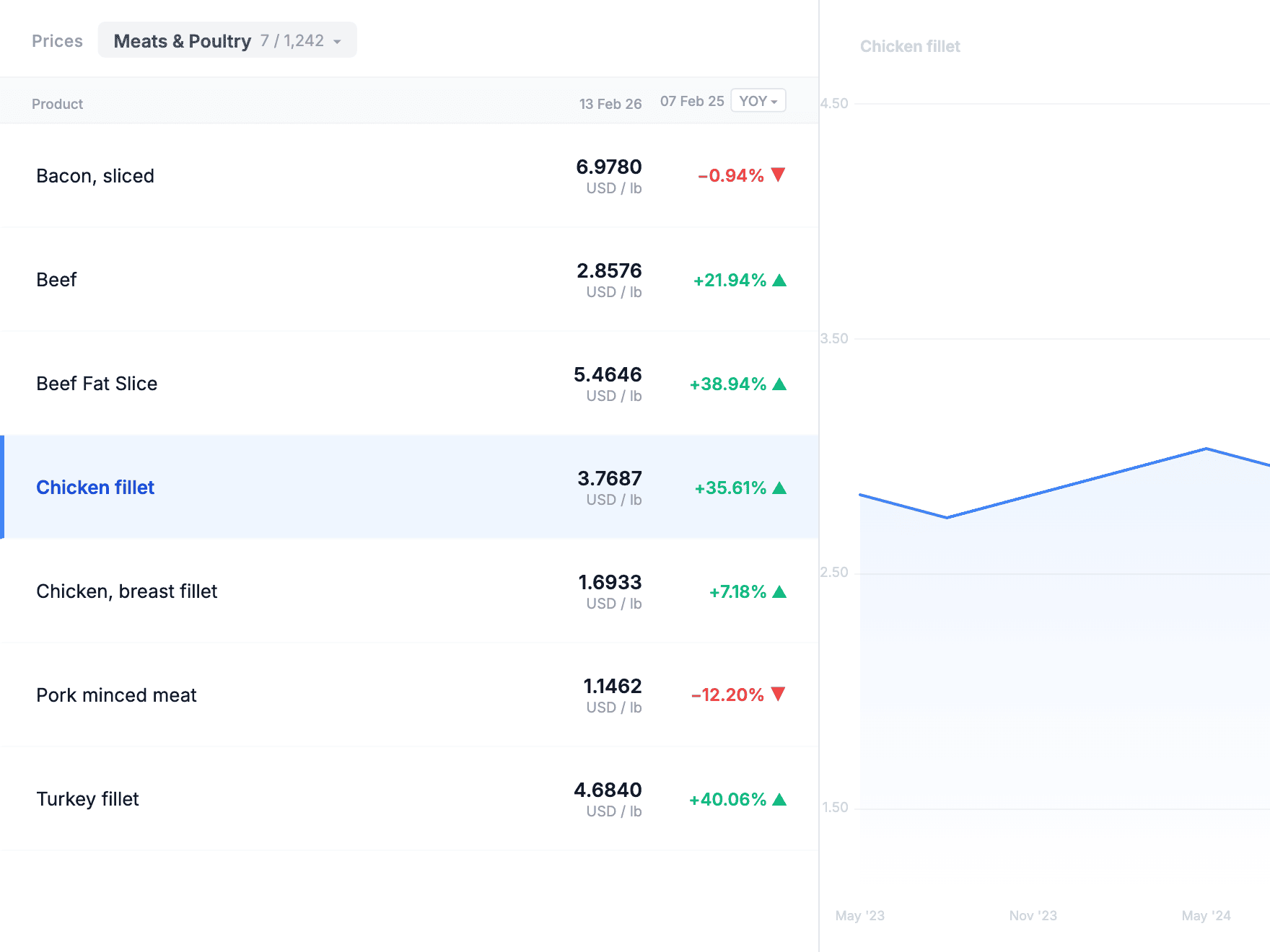This screenshot has width=1270, height=952.
Task: Click the green triangle for Chicken, breast fillet
Action: 780,591
